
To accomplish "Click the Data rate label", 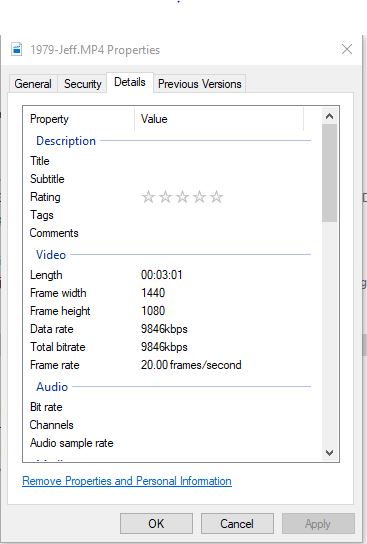I will [52, 329].
